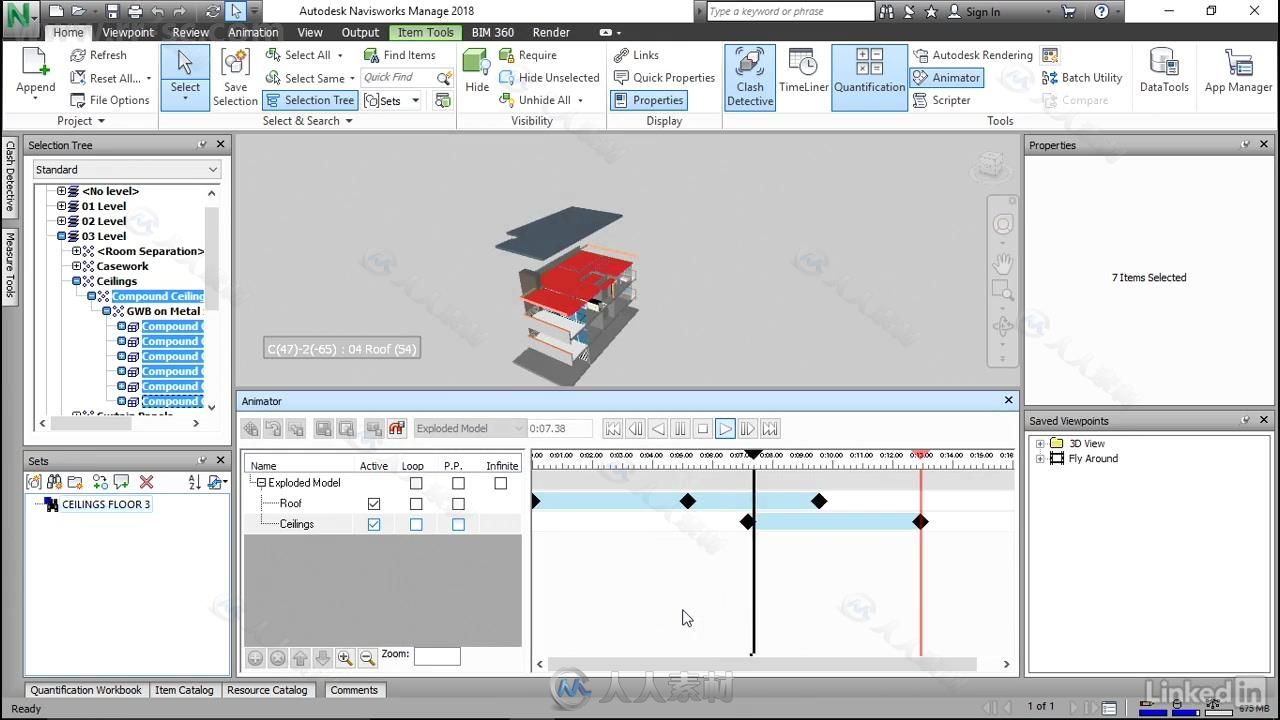Click the ViewCube in the scene
The image size is (1280, 720).
click(x=989, y=165)
